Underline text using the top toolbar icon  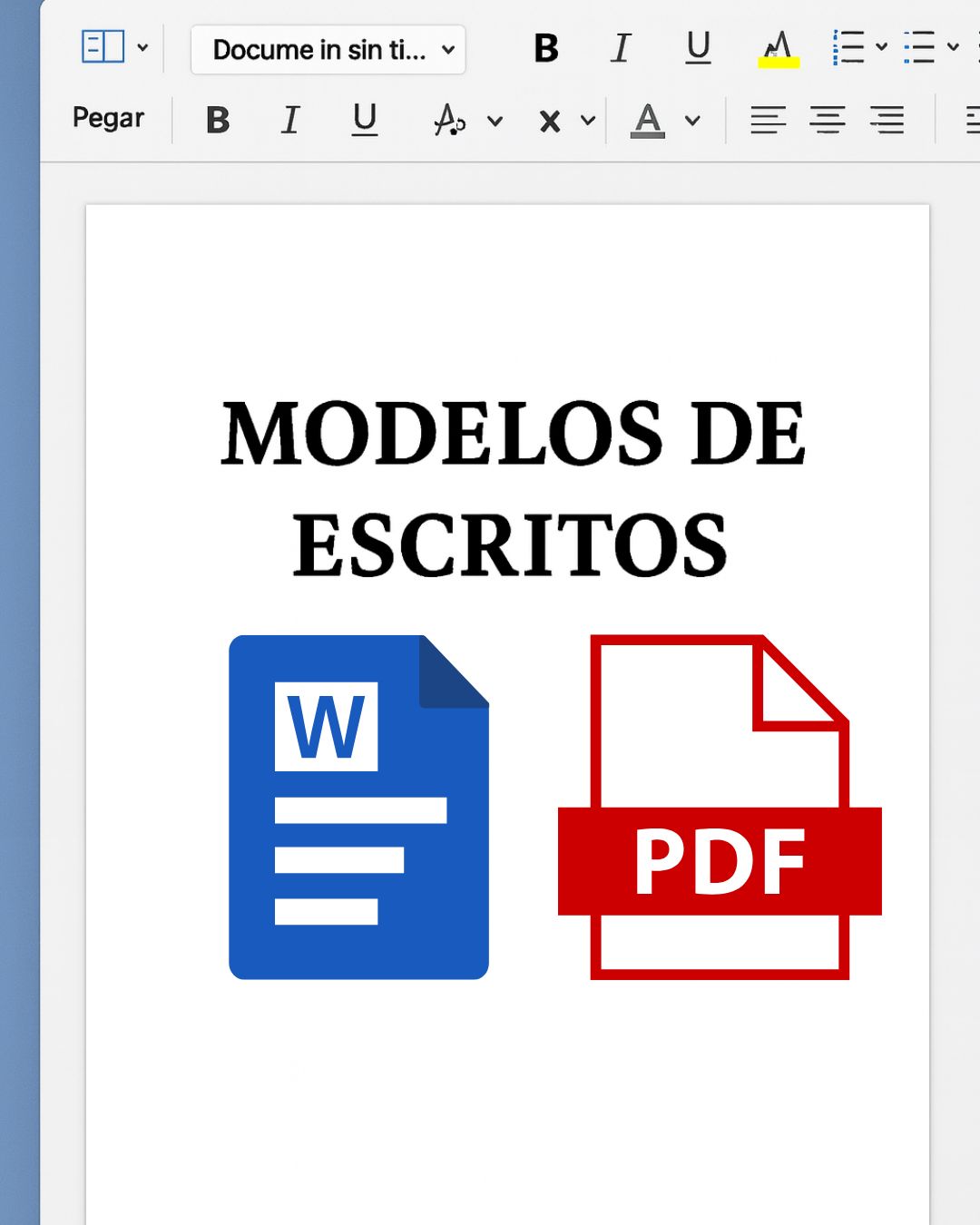pos(697,49)
